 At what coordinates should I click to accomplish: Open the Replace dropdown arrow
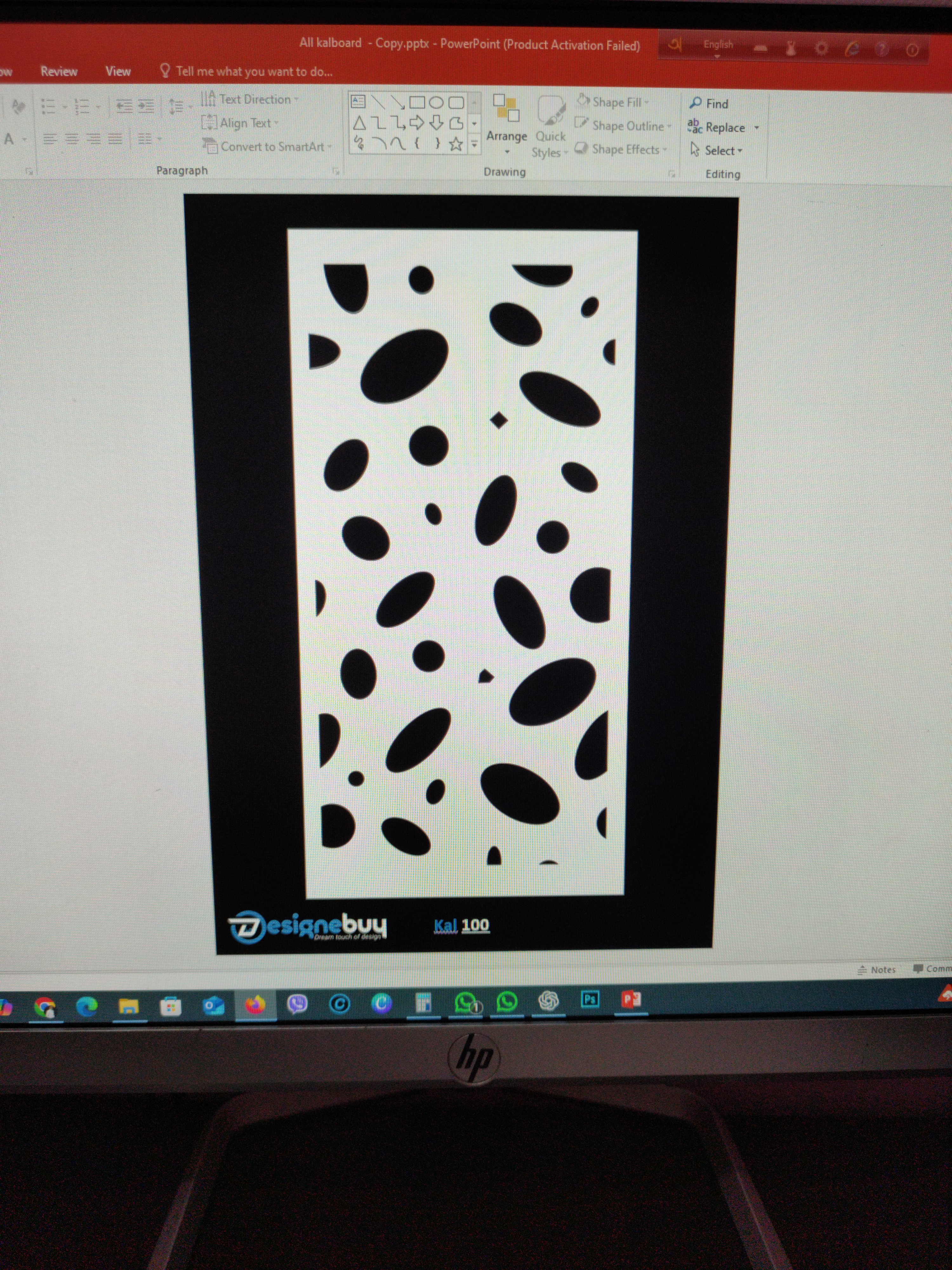point(756,127)
